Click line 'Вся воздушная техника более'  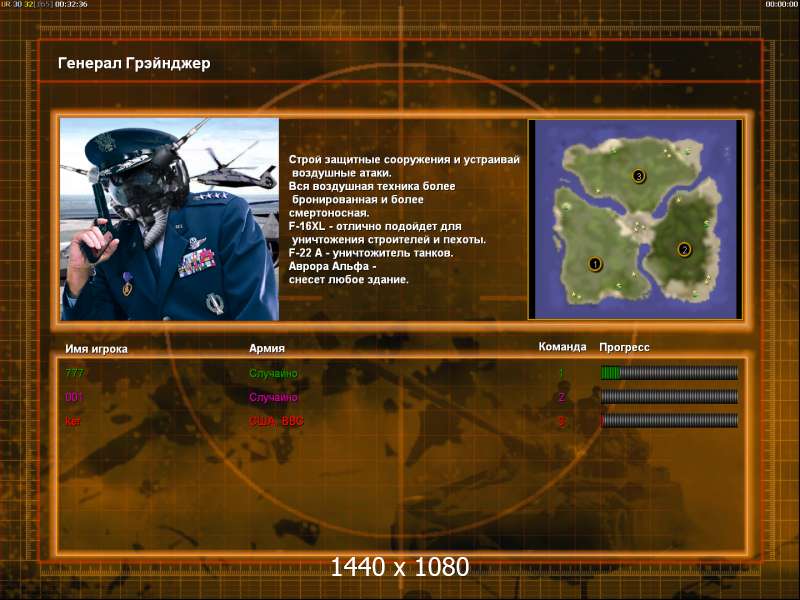click(x=372, y=186)
